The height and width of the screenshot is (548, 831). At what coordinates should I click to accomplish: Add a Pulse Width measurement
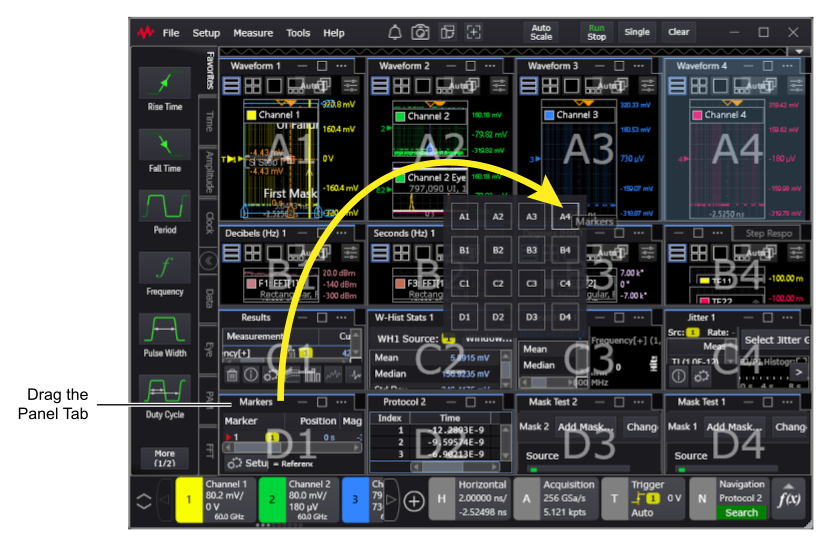click(164, 330)
